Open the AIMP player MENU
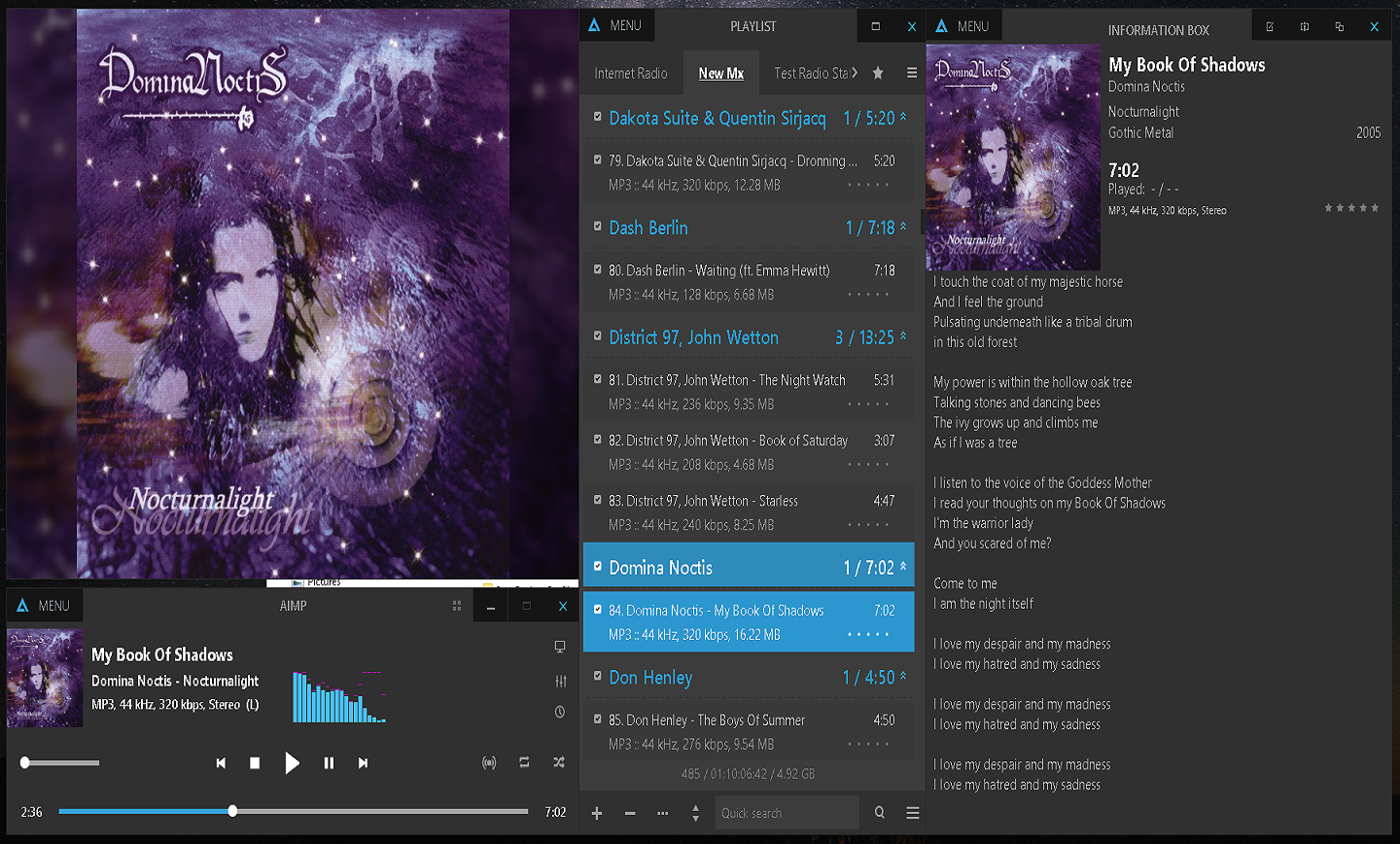Screen dimensions: 1400x844 click(x=45, y=606)
